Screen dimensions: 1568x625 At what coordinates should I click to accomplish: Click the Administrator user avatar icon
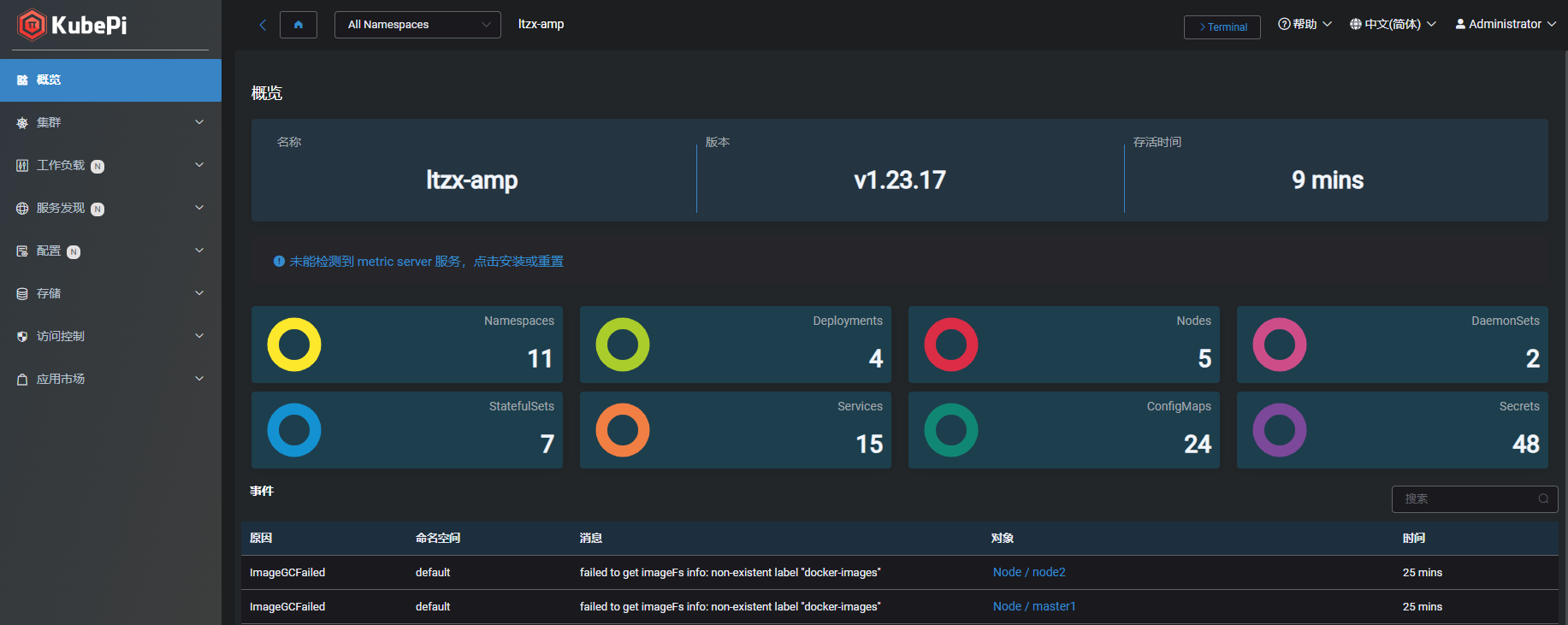click(x=1460, y=24)
